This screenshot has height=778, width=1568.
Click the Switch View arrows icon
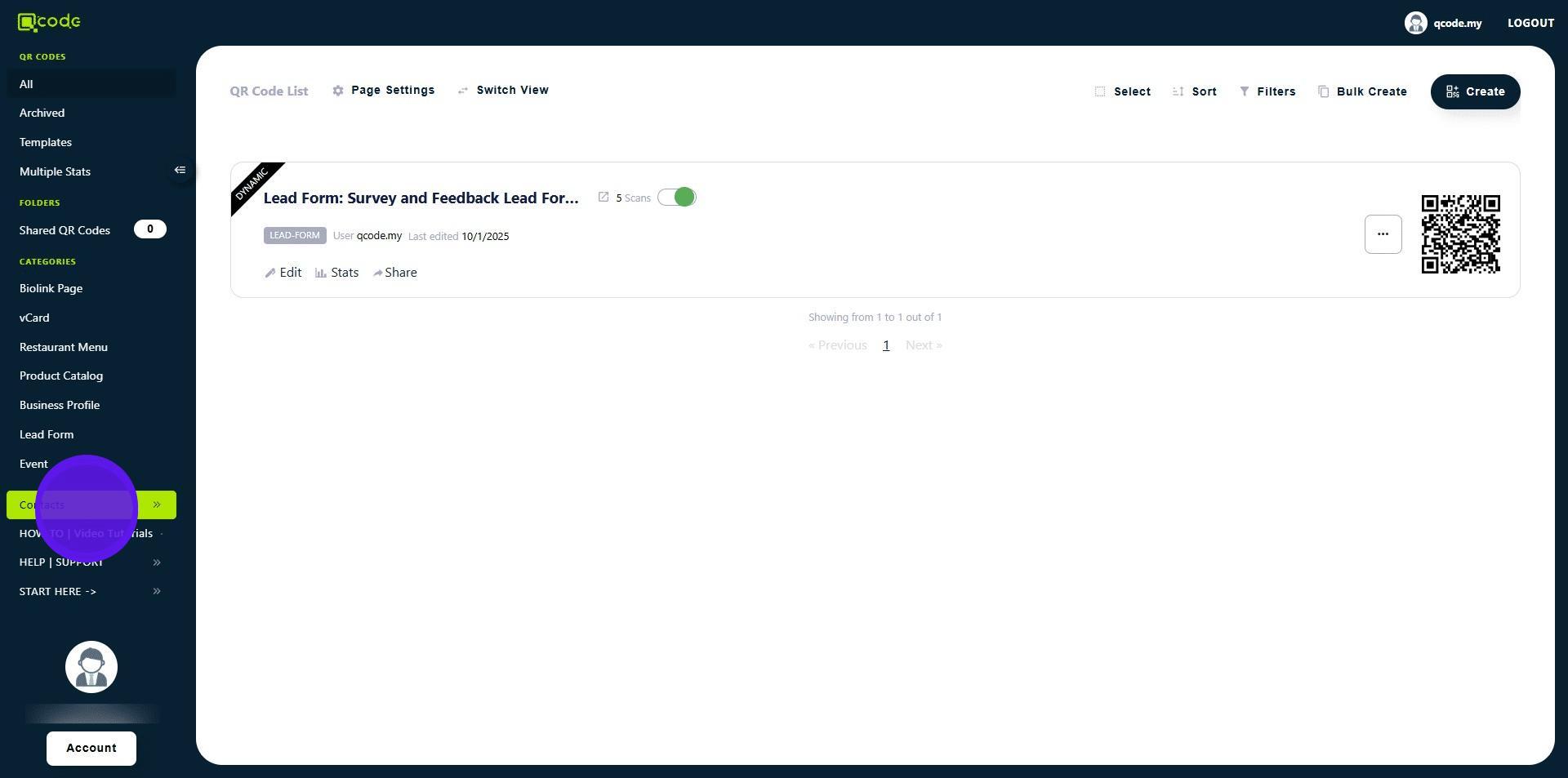click(463, 91)
